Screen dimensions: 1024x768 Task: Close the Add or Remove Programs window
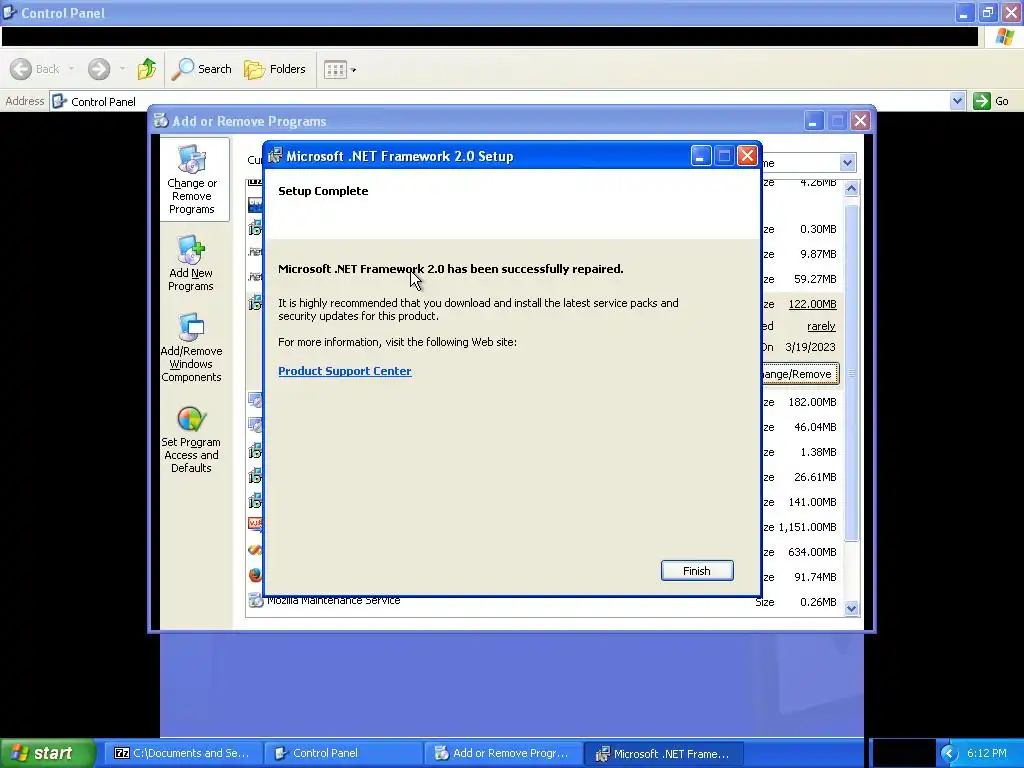point(861,121)
